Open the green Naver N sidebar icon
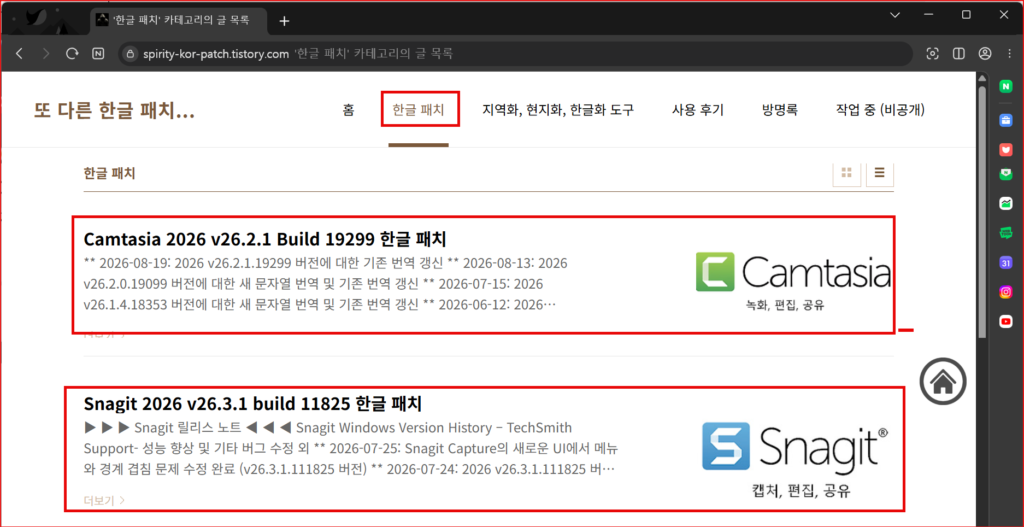The image size is (1024, 527). pyautogui.click(x=1006, y=88)
